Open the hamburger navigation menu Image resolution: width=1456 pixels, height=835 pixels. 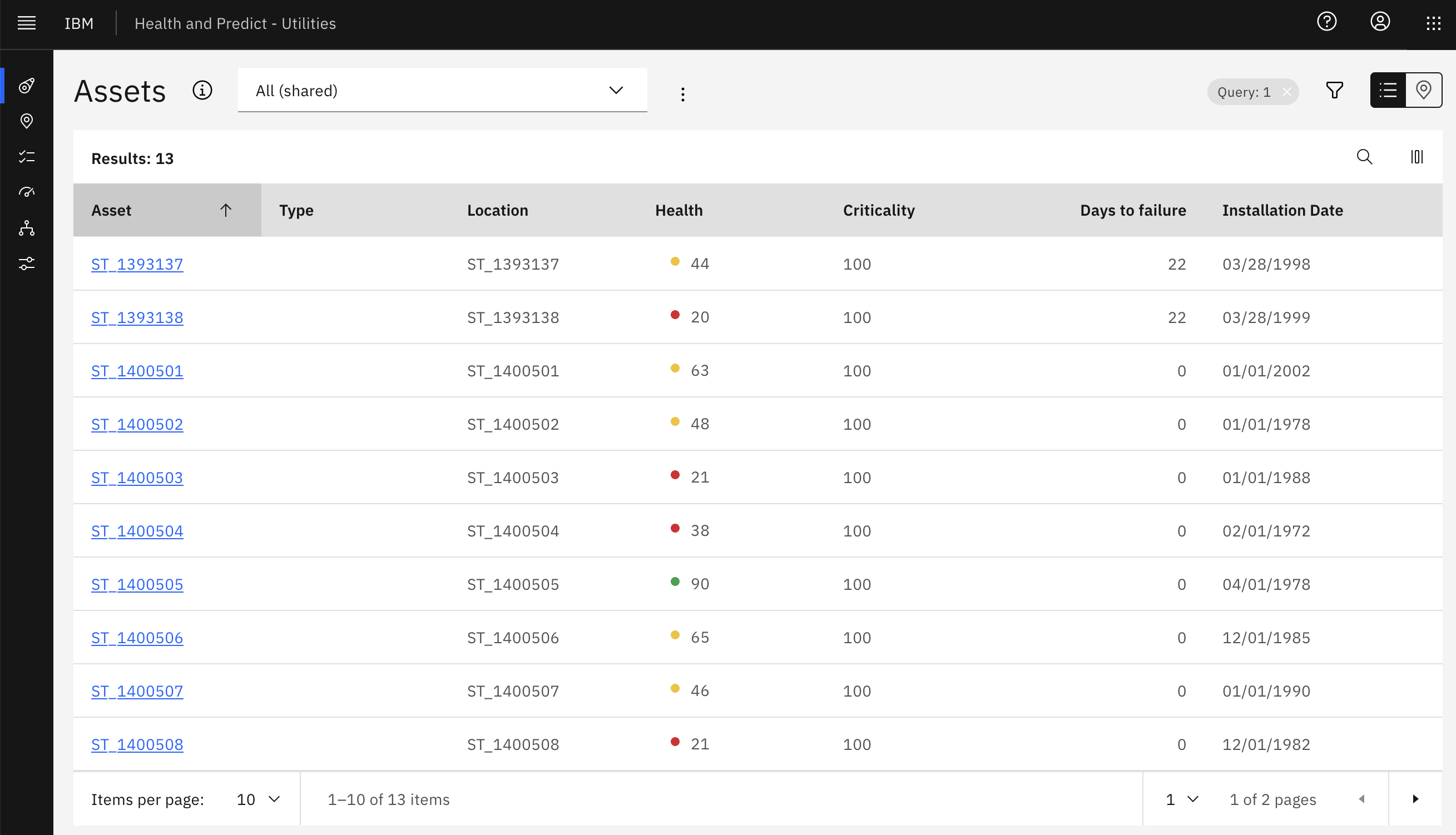point(26,23)
